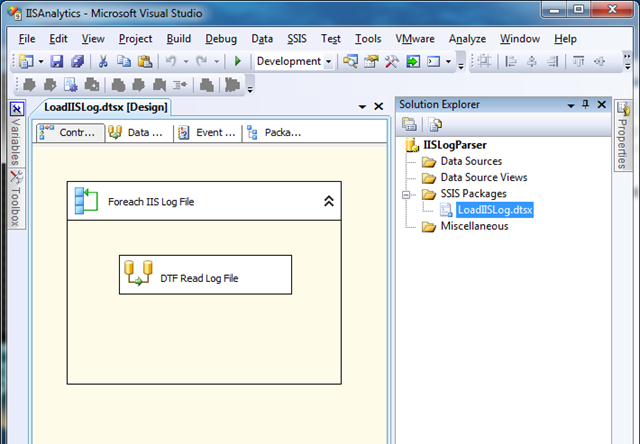
Task: Click the Data Flow task icon beside DTF Read Log File
Action: 138,273
